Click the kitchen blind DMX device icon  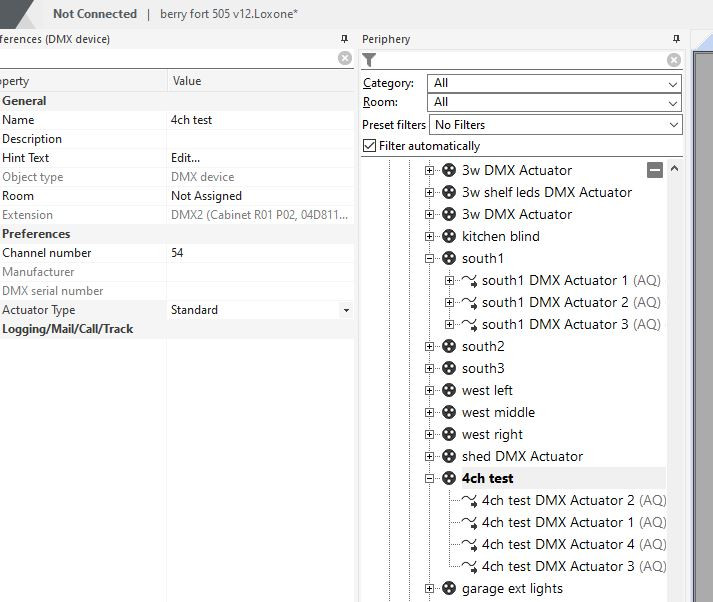449,236
